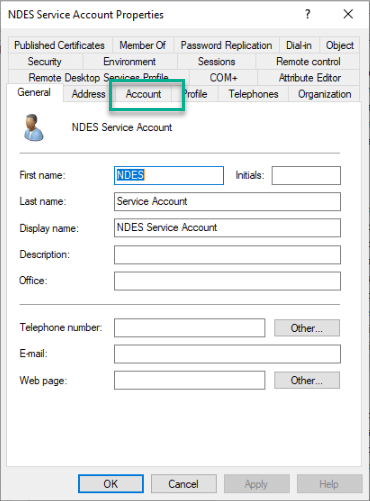Switch to the Sessions tab
The image size is (370, 501).
[x=217, y=61]
